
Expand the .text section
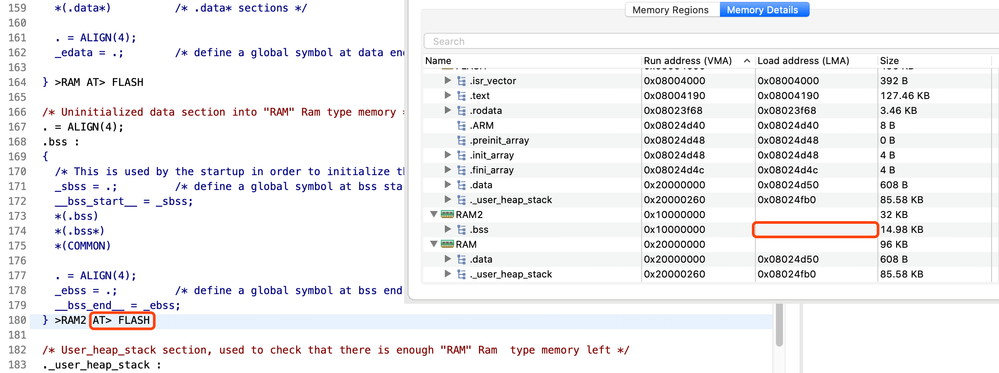[447, 96]
